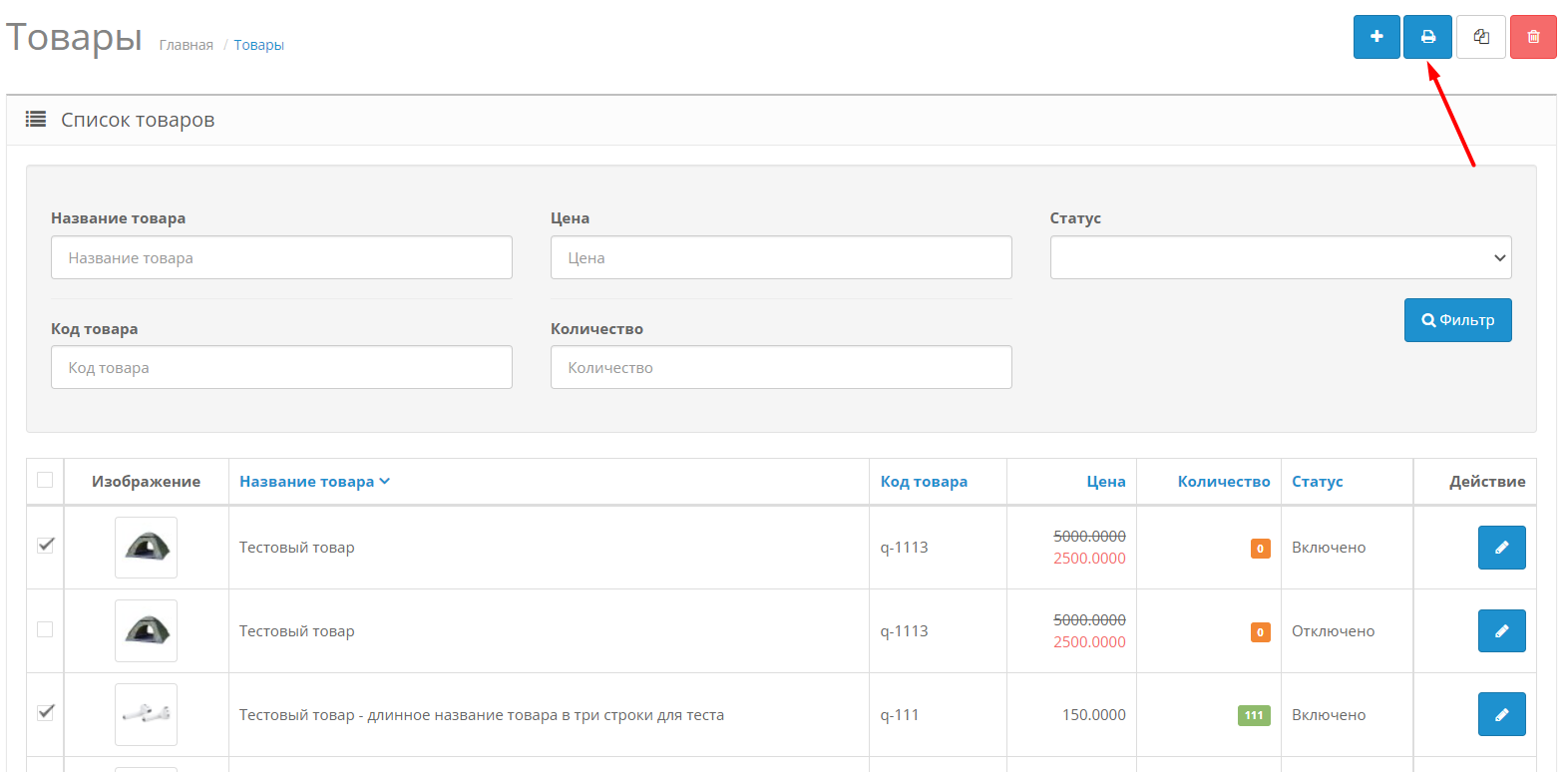Edit the q-111 product with pencil icon
The width and height of the screenshot is (1568, 772).
pos(1501,714)
